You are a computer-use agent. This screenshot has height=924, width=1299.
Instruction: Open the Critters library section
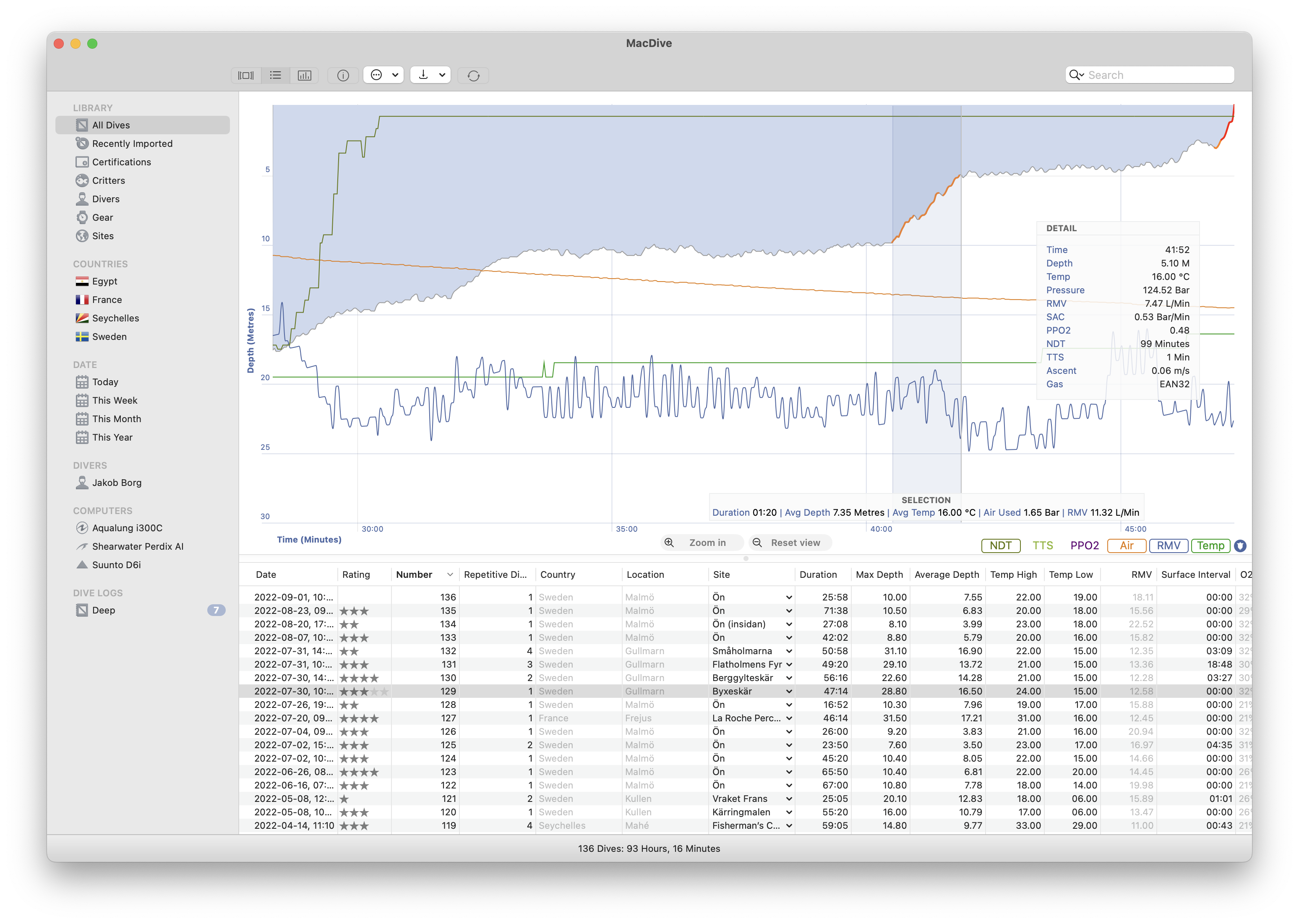(x=108, y=180)
